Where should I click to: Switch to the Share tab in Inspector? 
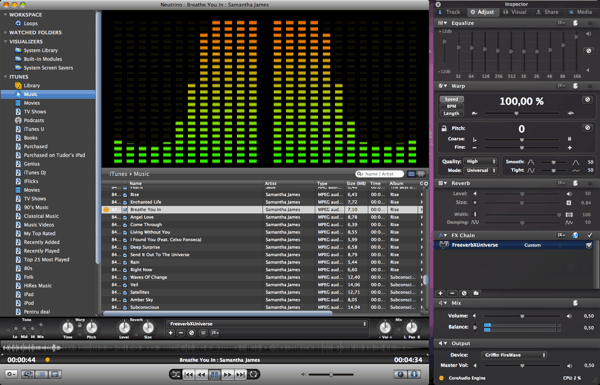point(547,12)
